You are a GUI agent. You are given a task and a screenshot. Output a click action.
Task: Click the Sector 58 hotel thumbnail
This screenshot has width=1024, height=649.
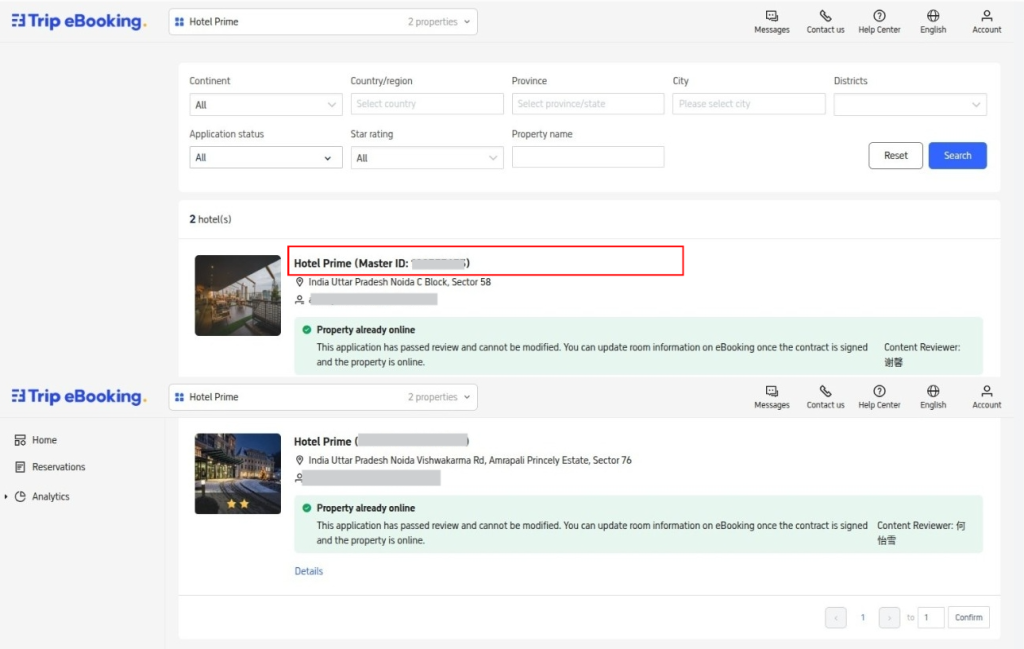tap(237, 295)
